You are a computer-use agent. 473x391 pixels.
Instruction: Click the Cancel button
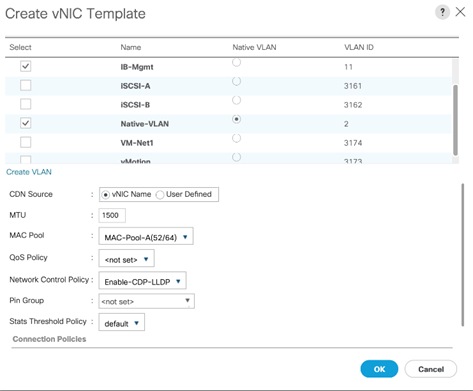coord(431,369)
